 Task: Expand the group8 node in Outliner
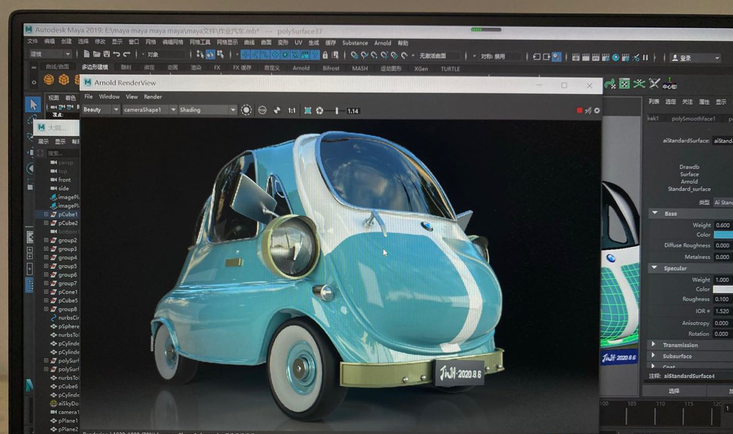click(46, 309)
